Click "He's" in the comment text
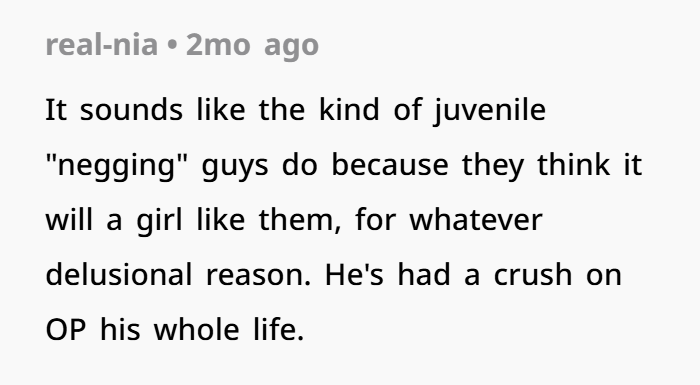The width and height of the screenshot is (700, 385). (354, 275)
